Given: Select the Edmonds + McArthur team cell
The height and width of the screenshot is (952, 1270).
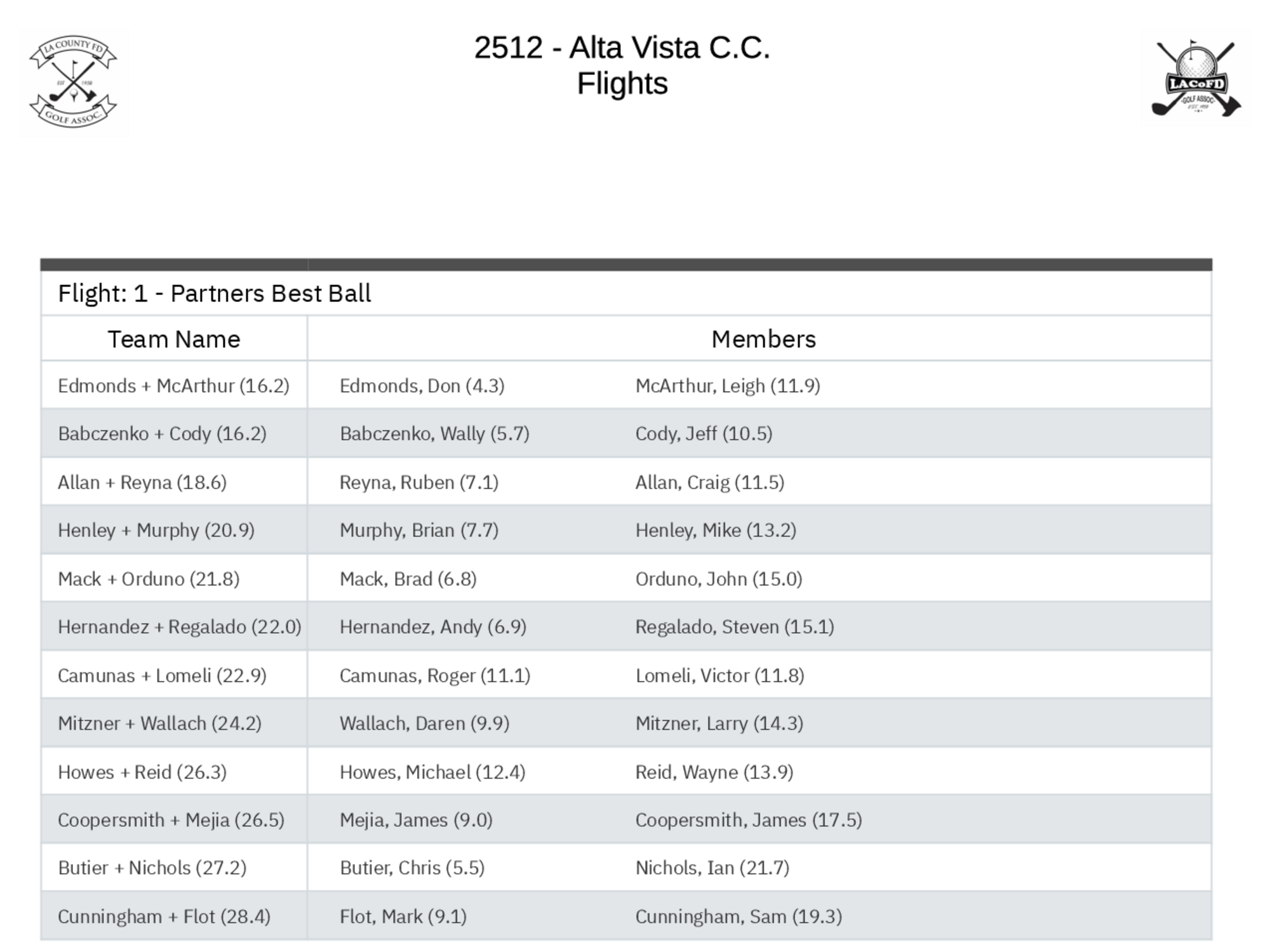Looking at the screenshot, I should coord(173,386).
